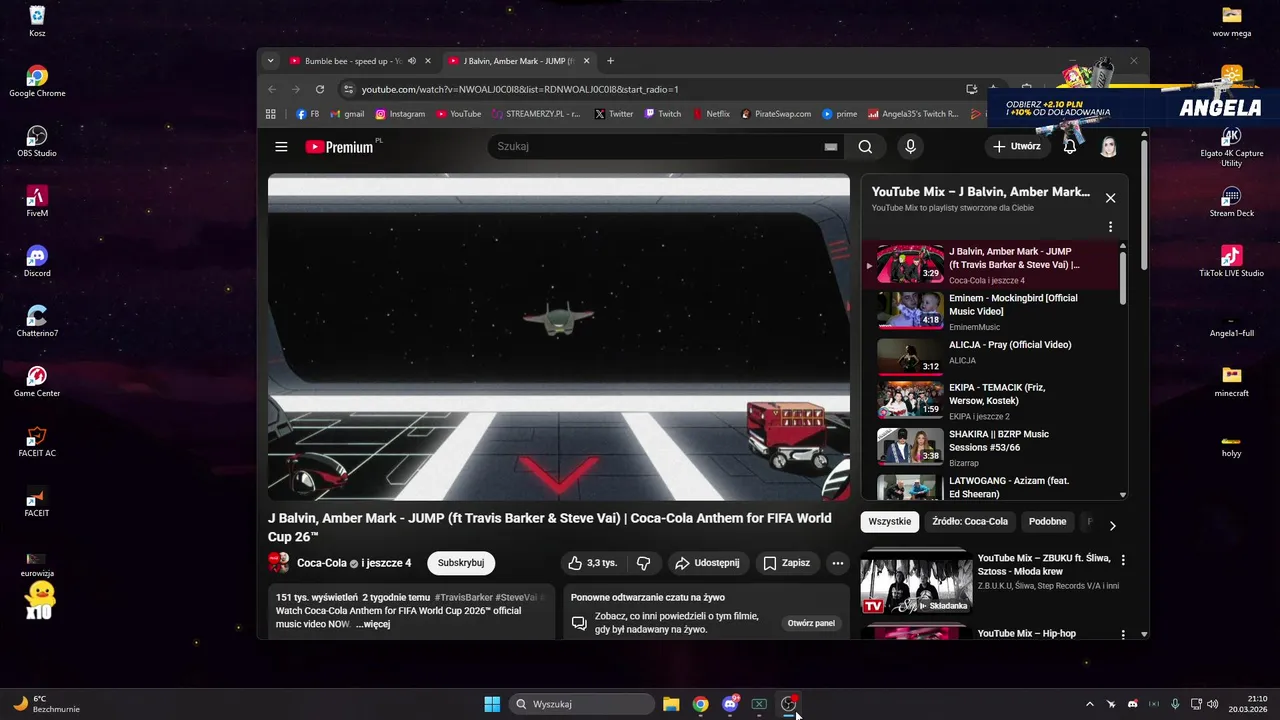Open the Instagram bookmark
The height and width of the screenshot is (720, 1280).
click(400, 114)
